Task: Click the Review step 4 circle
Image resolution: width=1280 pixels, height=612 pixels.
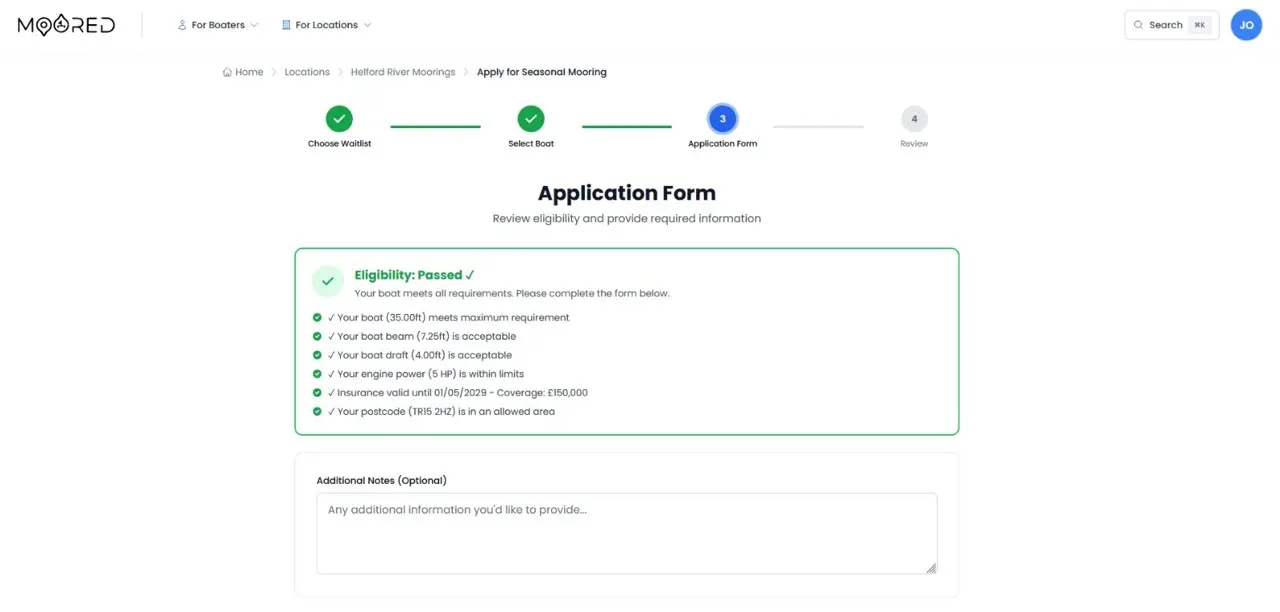Action: (913, 117)
